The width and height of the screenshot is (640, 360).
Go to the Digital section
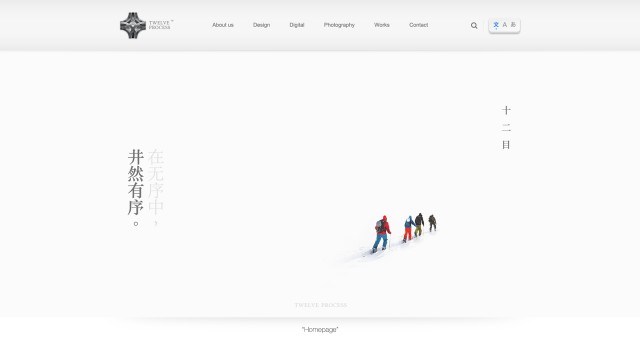[297, 25]
